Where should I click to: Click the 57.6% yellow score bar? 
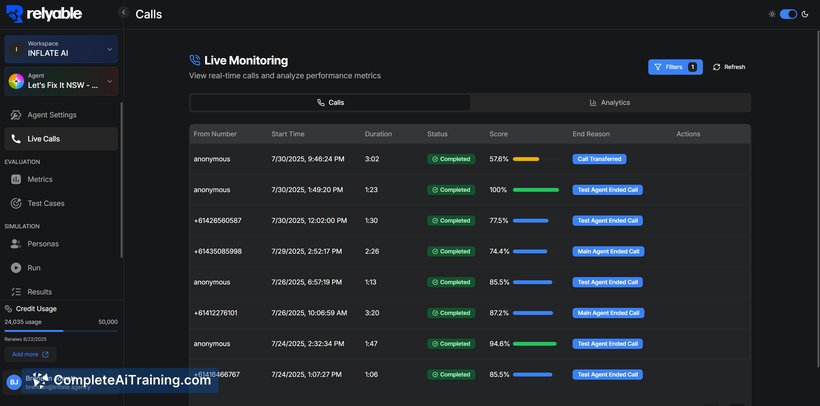(526, 159)
